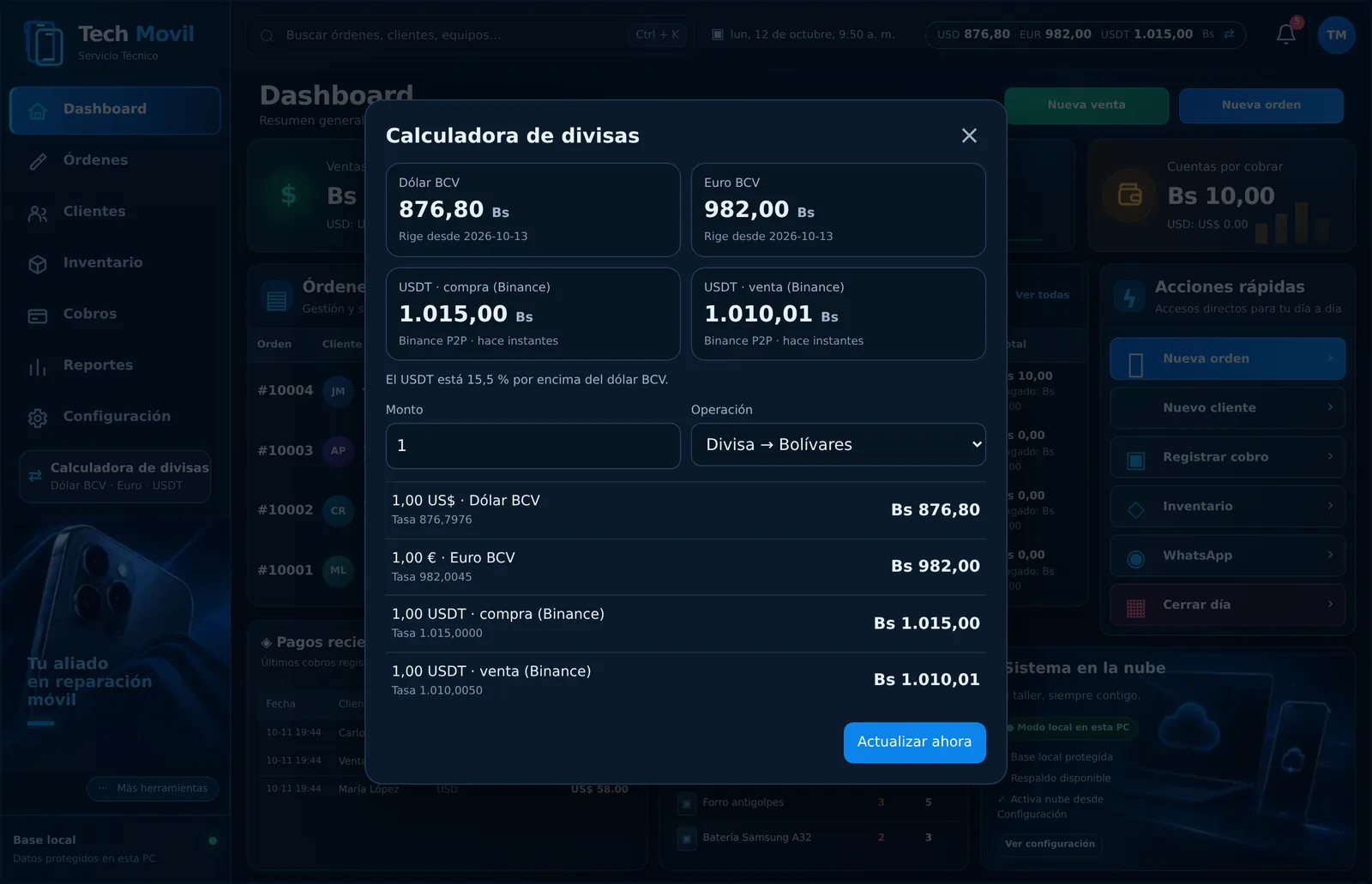1372x884 pixels.
Task: Close the Calculadora de divisas dialog
Action: pos(969,135)
